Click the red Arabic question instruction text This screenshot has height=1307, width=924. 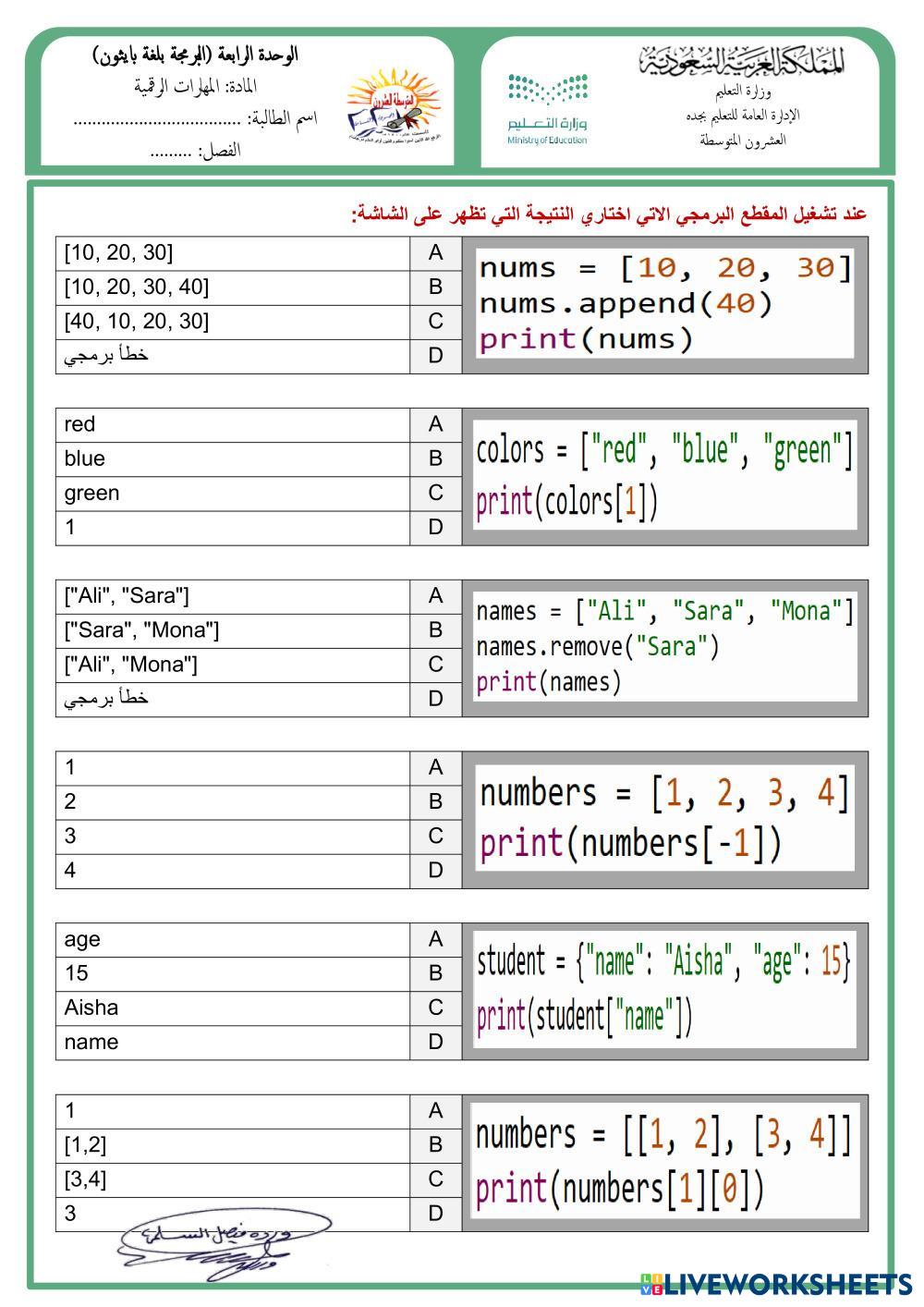point(610,214)
